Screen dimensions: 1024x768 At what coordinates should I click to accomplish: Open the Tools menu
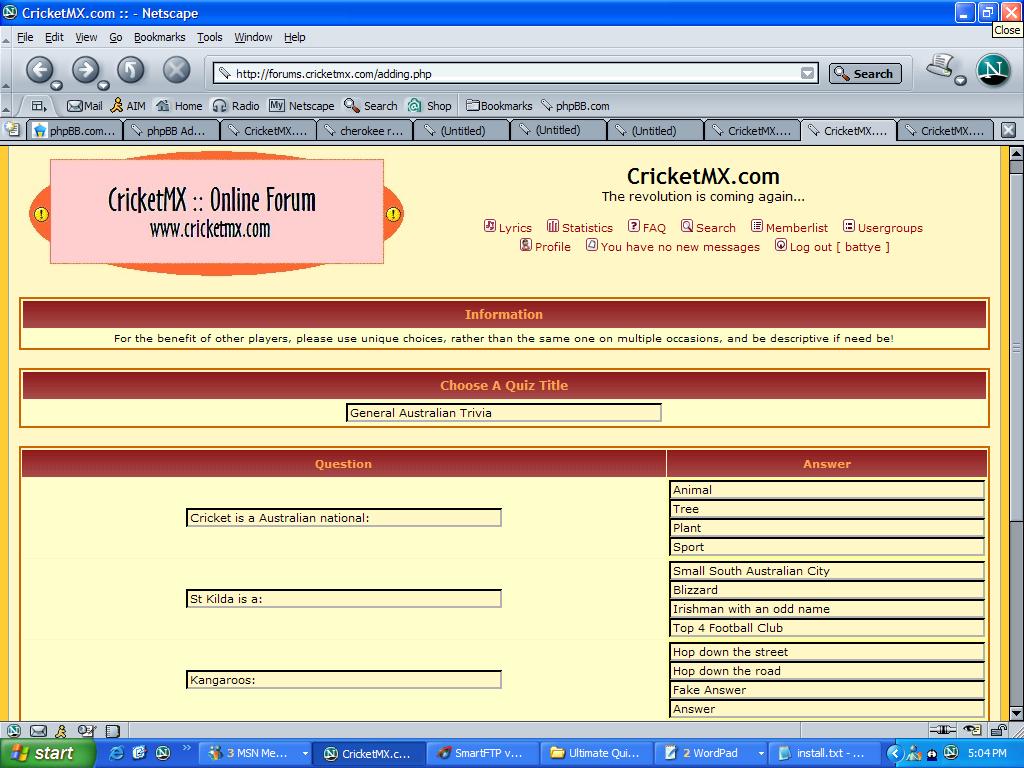pyautogui.click(x=210, y=37)
